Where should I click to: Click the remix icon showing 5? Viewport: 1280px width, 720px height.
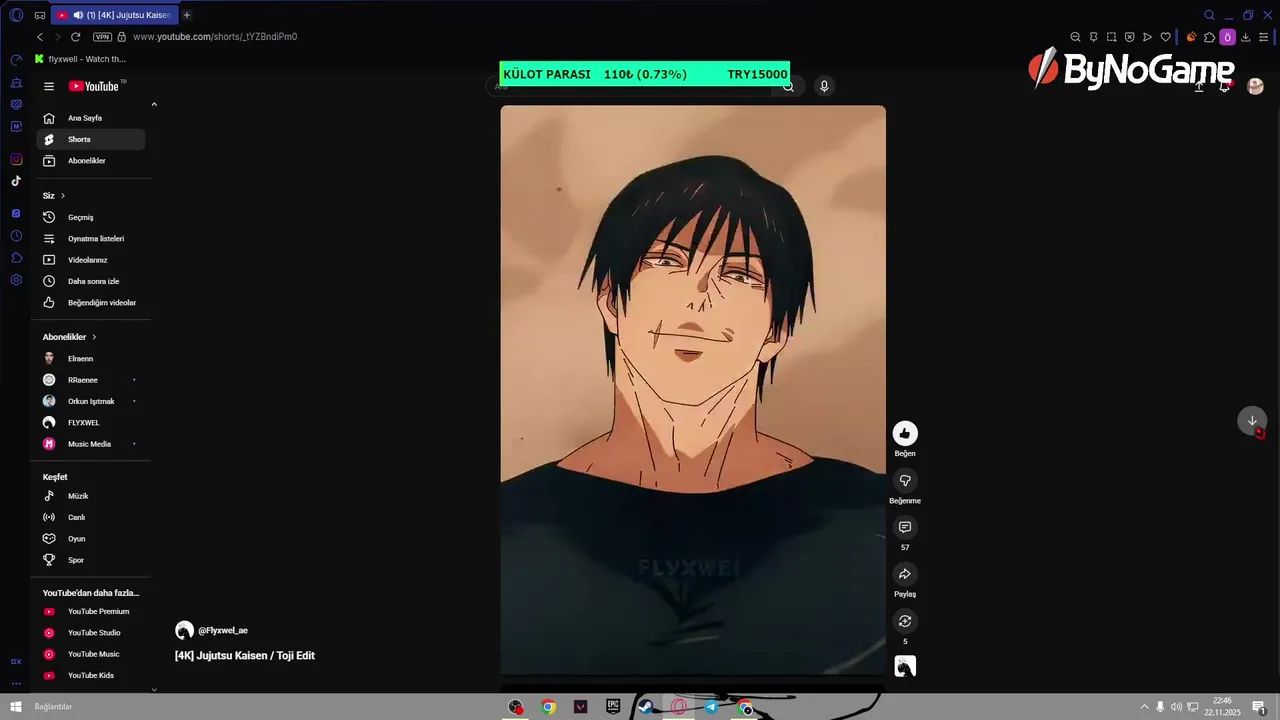(905, 621)
